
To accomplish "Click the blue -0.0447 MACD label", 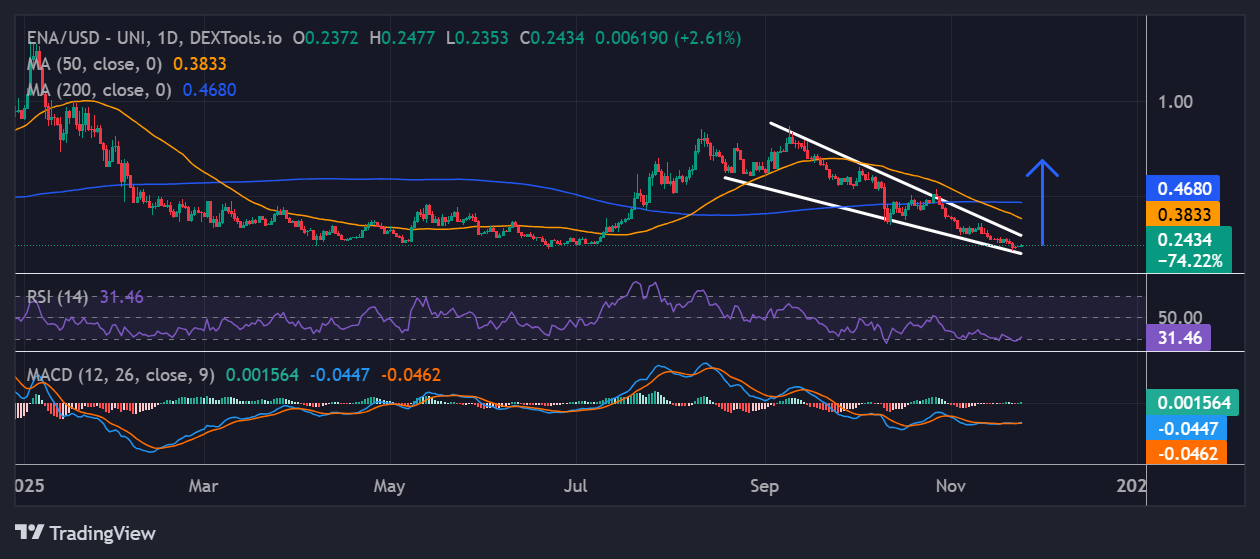I will pyautogui.click(x=1187, y=428).
